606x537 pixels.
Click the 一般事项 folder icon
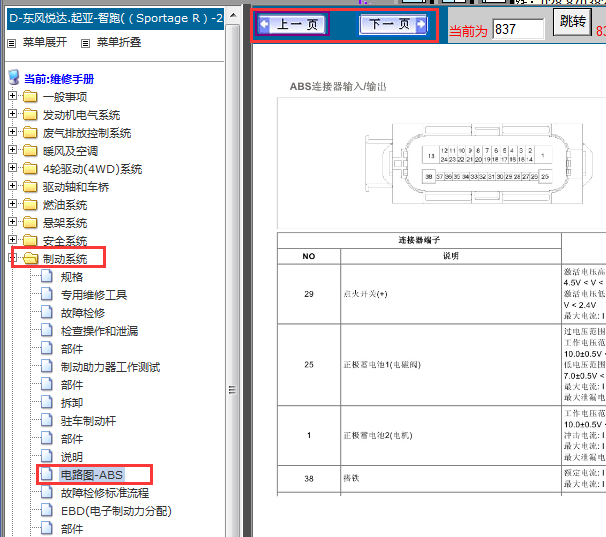coord(30,96)
